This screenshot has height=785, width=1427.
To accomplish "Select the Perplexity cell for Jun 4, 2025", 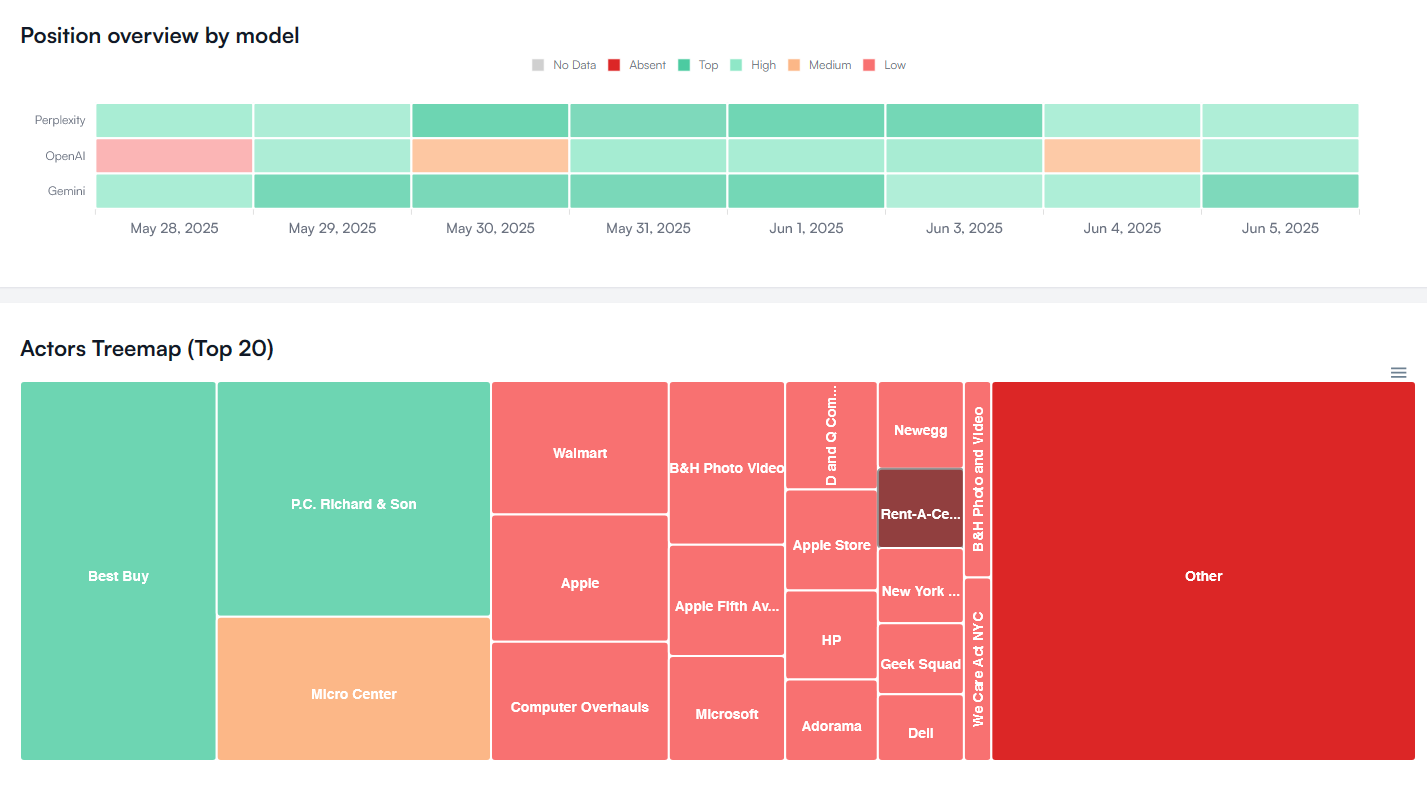I will pos(1122,120).
